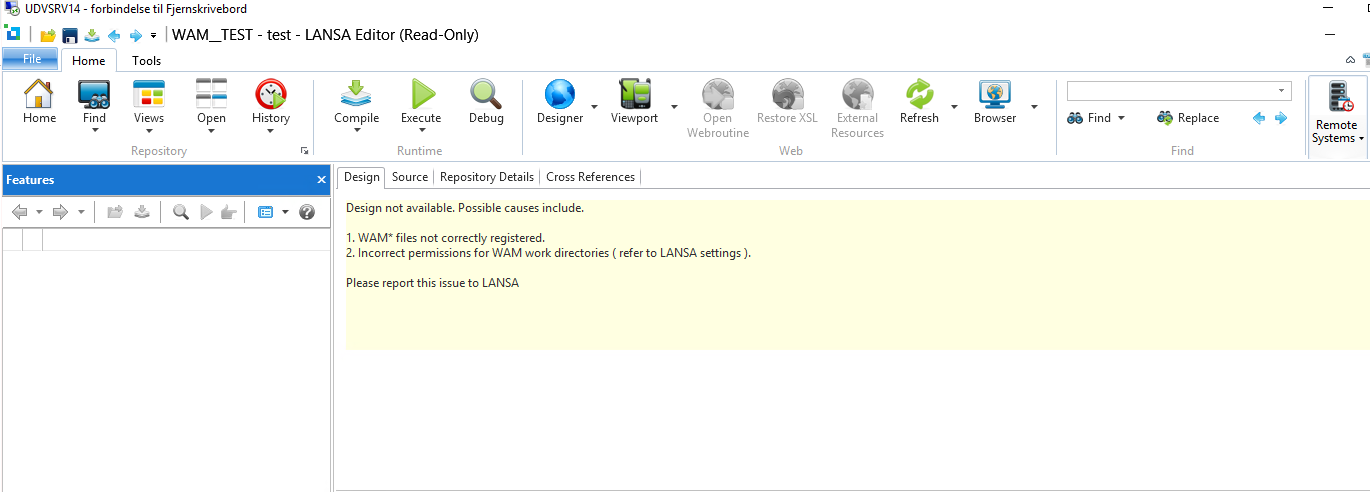Click the Viewport device icon
The image size is (1370, 492).
pyautogui.click(x=635, y=94)
